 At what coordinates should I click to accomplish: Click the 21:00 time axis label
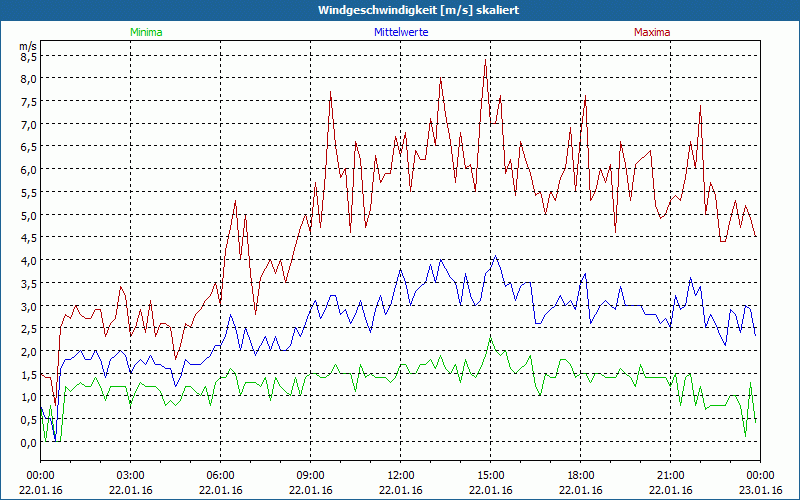(x=671, y=475)
